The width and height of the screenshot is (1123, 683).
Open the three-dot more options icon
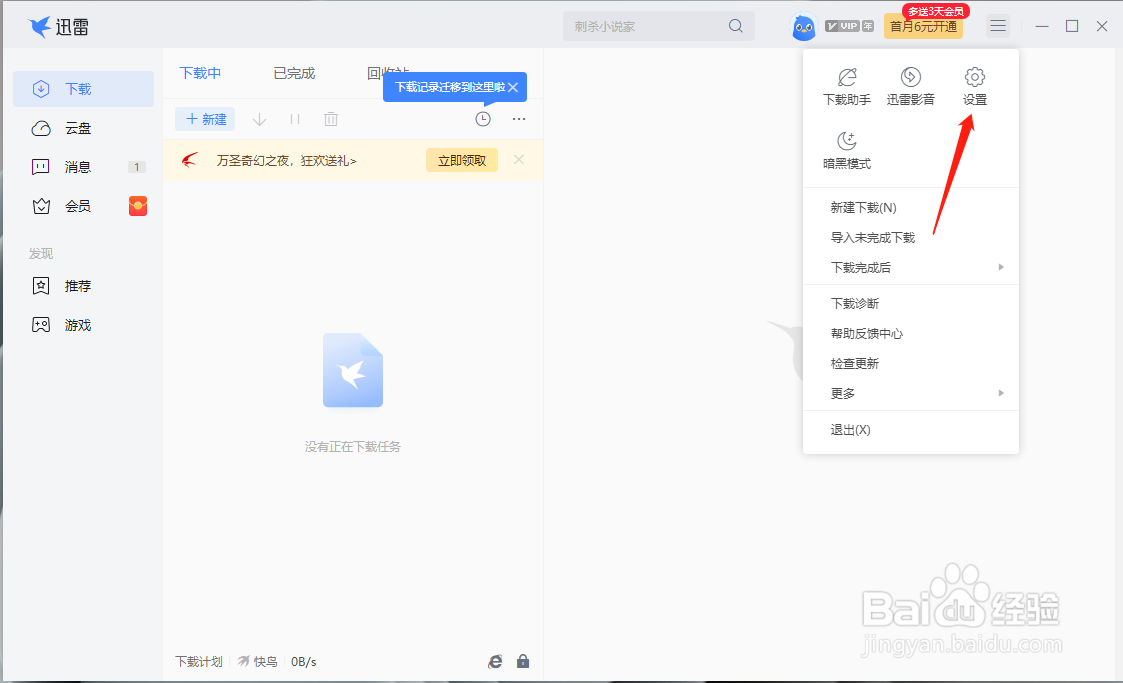(519, 119)
